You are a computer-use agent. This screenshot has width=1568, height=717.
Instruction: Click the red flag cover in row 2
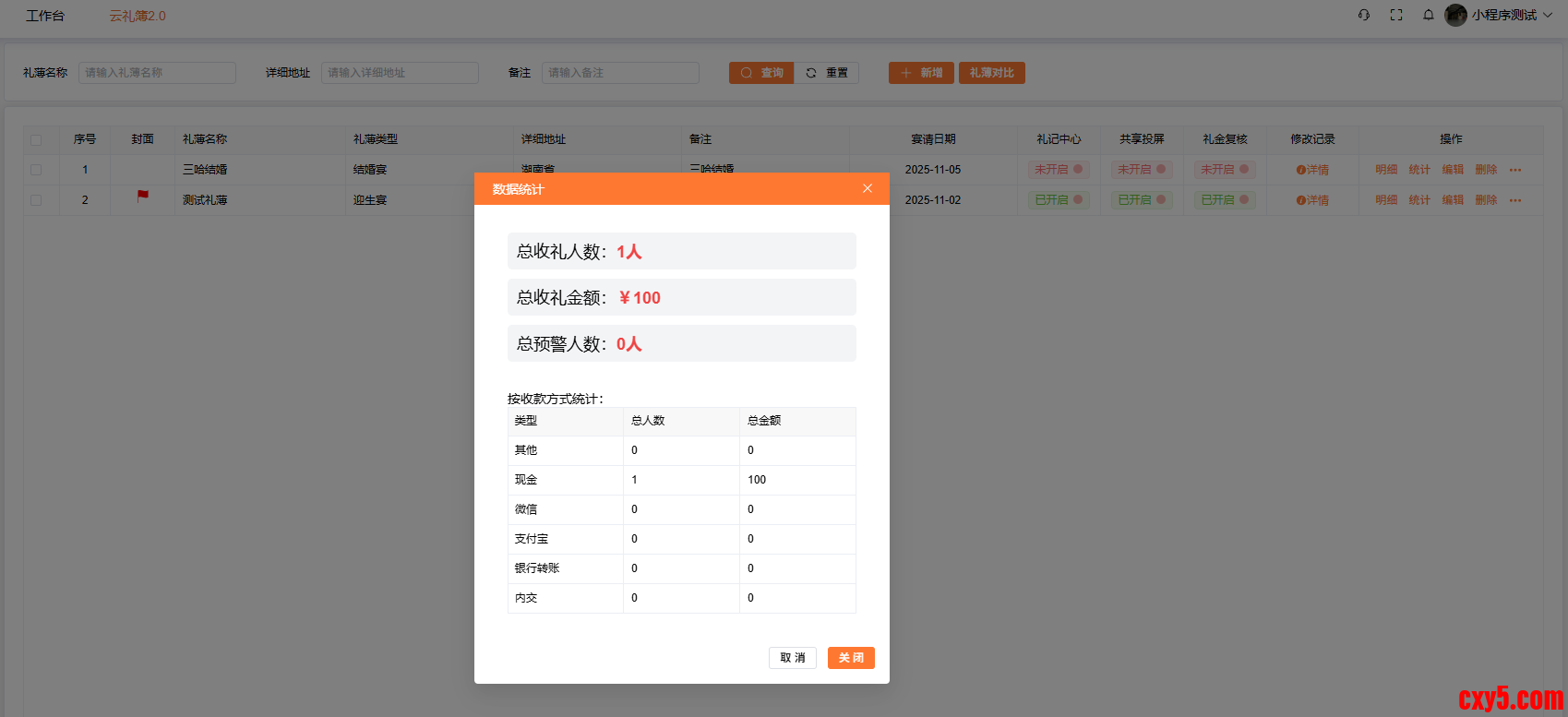click(x=143, y=196)
